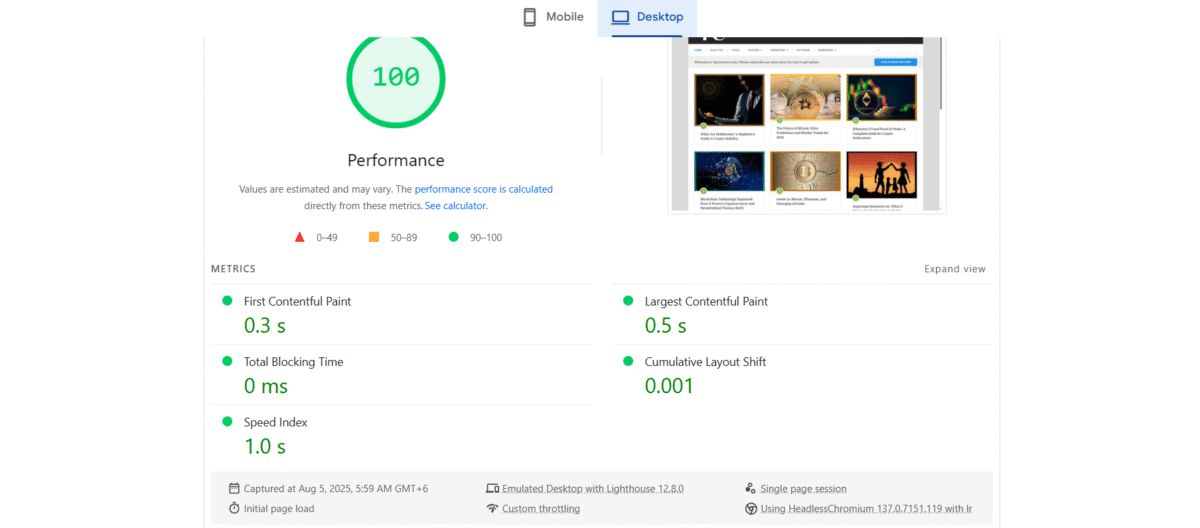Click the 0.5 s value

[x=666, y=325]
